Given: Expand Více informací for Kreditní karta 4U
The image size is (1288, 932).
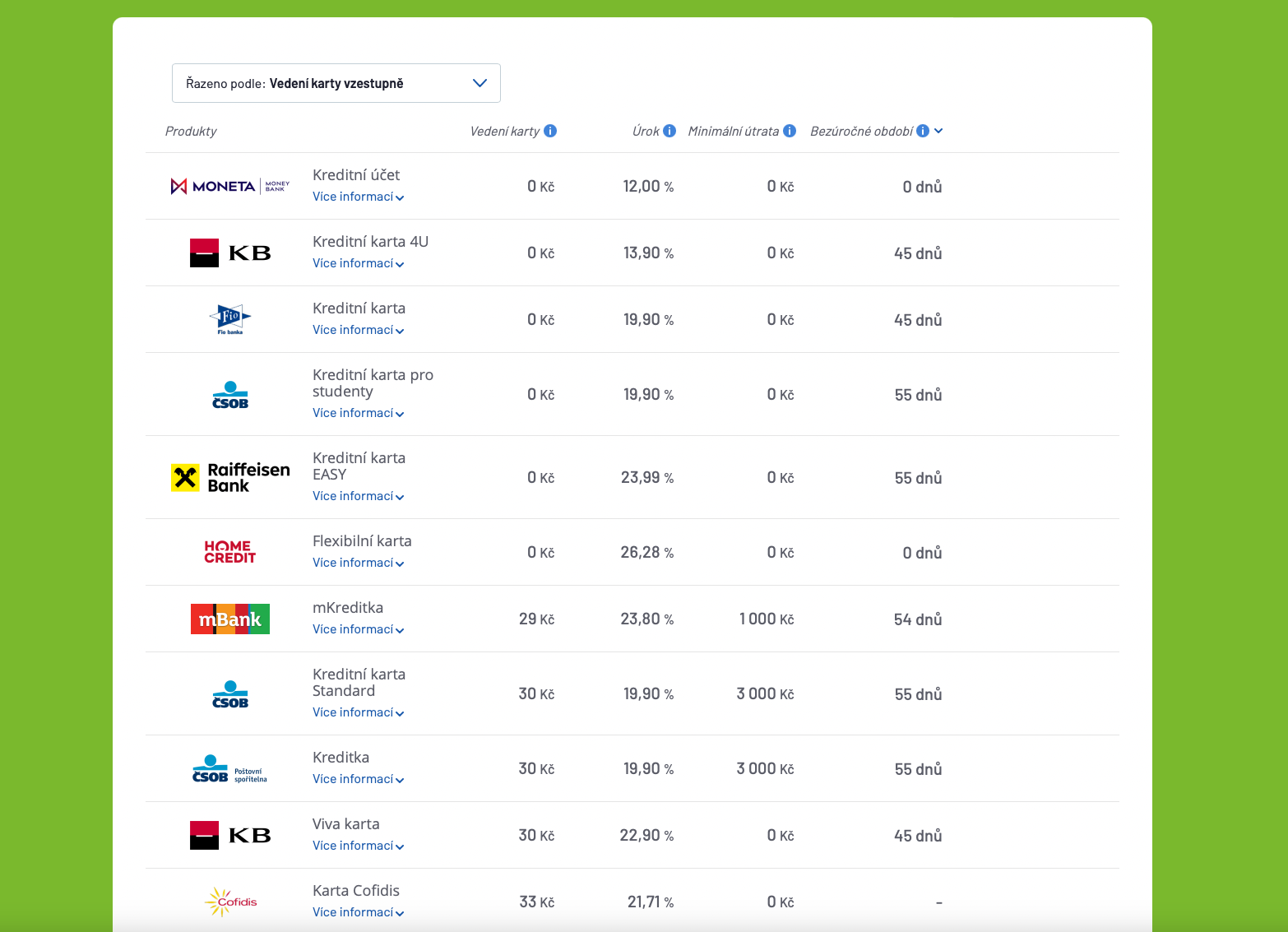Looking at the screenshot, I should point(358,263).
